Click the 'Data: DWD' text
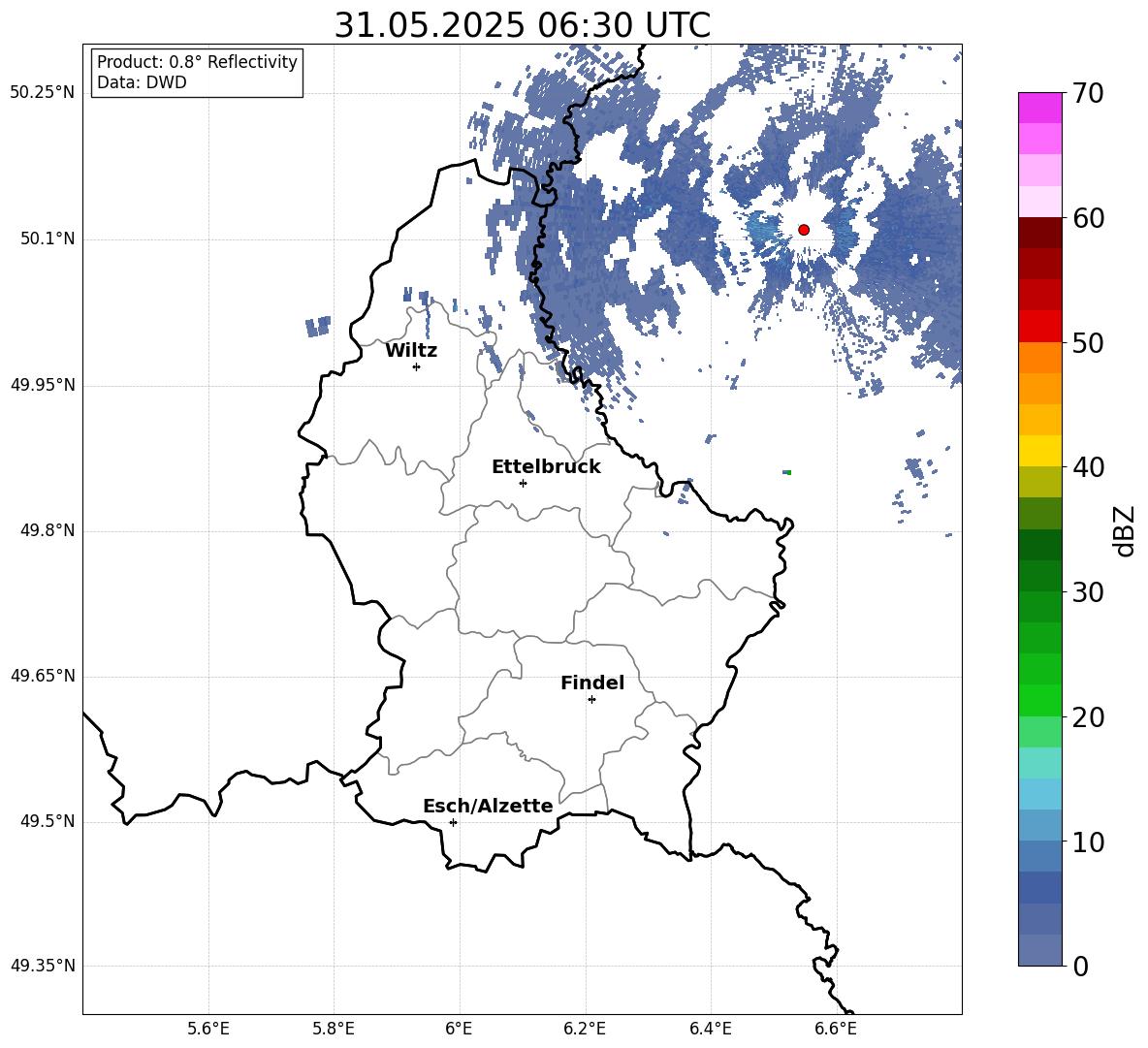The height and width of the screenshot is (1048, 1148). pyautogui.click(x=142, y=82)
